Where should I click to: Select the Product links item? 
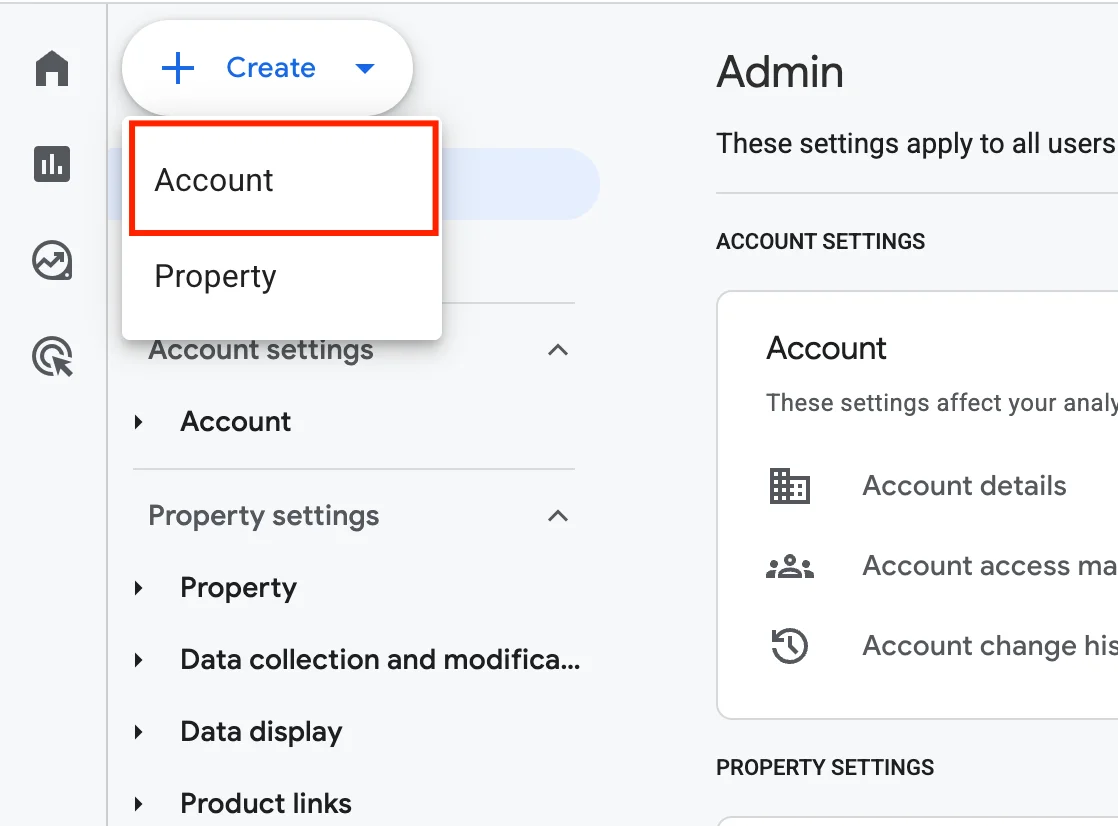(266, 804)
